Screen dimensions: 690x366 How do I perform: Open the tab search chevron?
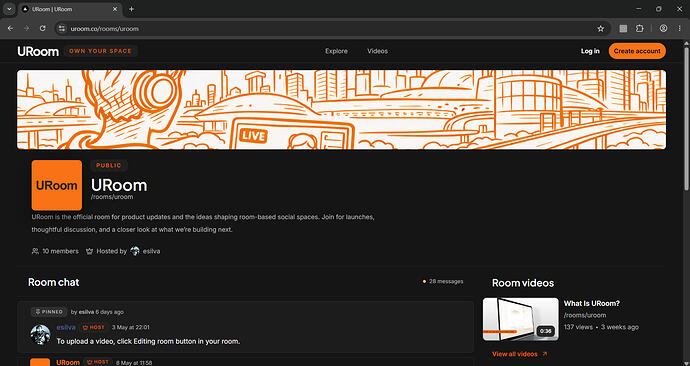pyautogui.click(x=9, y=9)
